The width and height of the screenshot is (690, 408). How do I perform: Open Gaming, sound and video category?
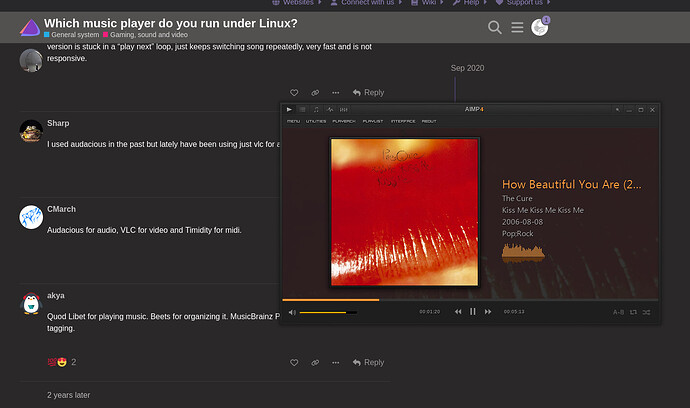[146, 35]
